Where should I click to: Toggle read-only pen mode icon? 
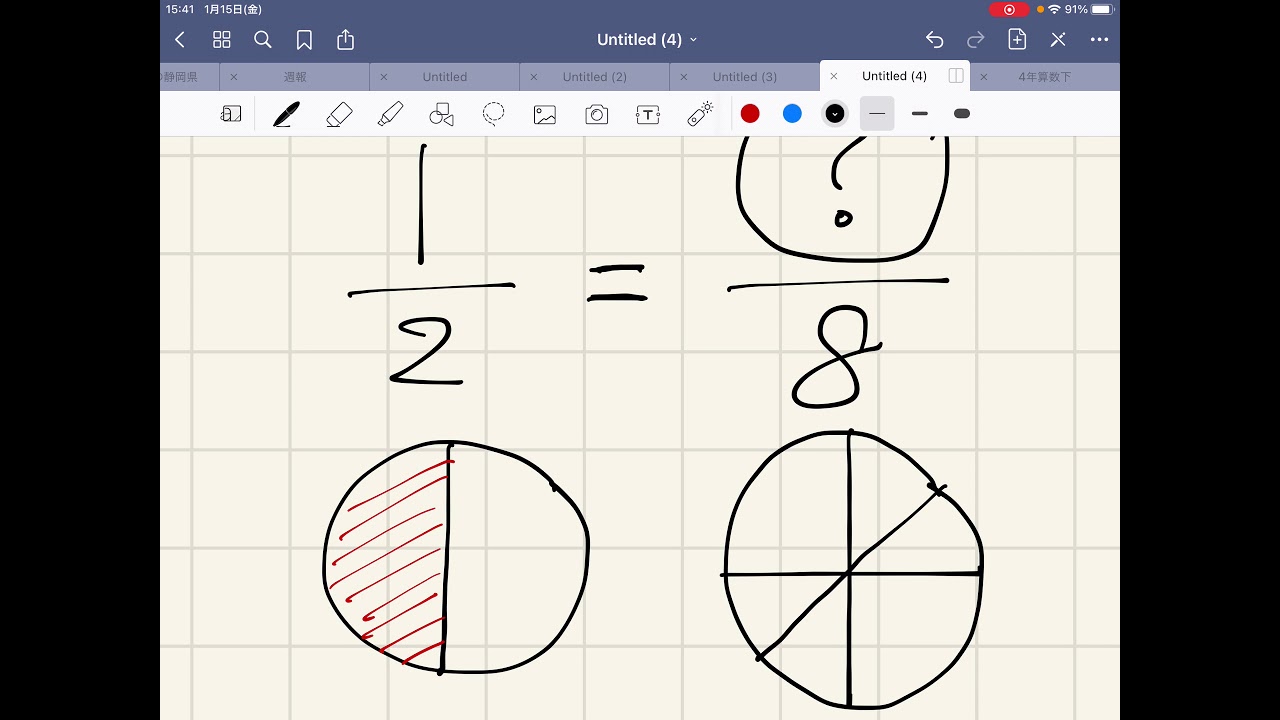pyautogui.click(x=1058, y=40)
